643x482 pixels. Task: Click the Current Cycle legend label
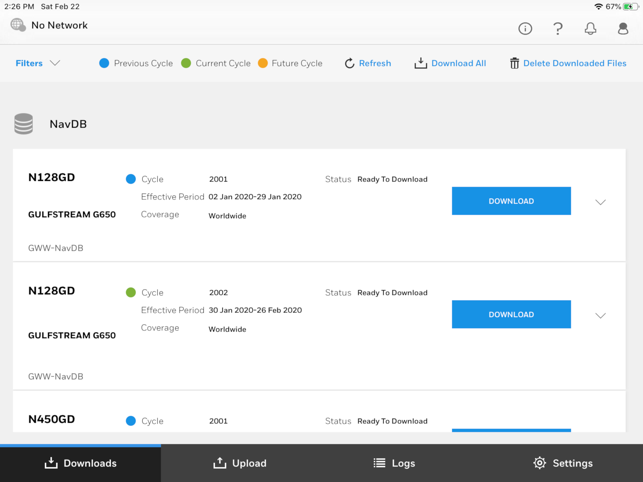click(223, 63)
